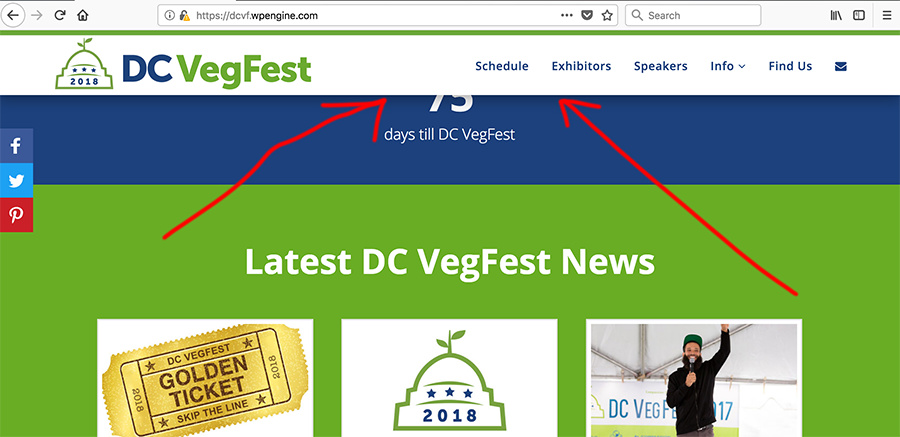The image size is (900, 437).
Task: Click in the browser Search field
Action: (x=693, y=16)
